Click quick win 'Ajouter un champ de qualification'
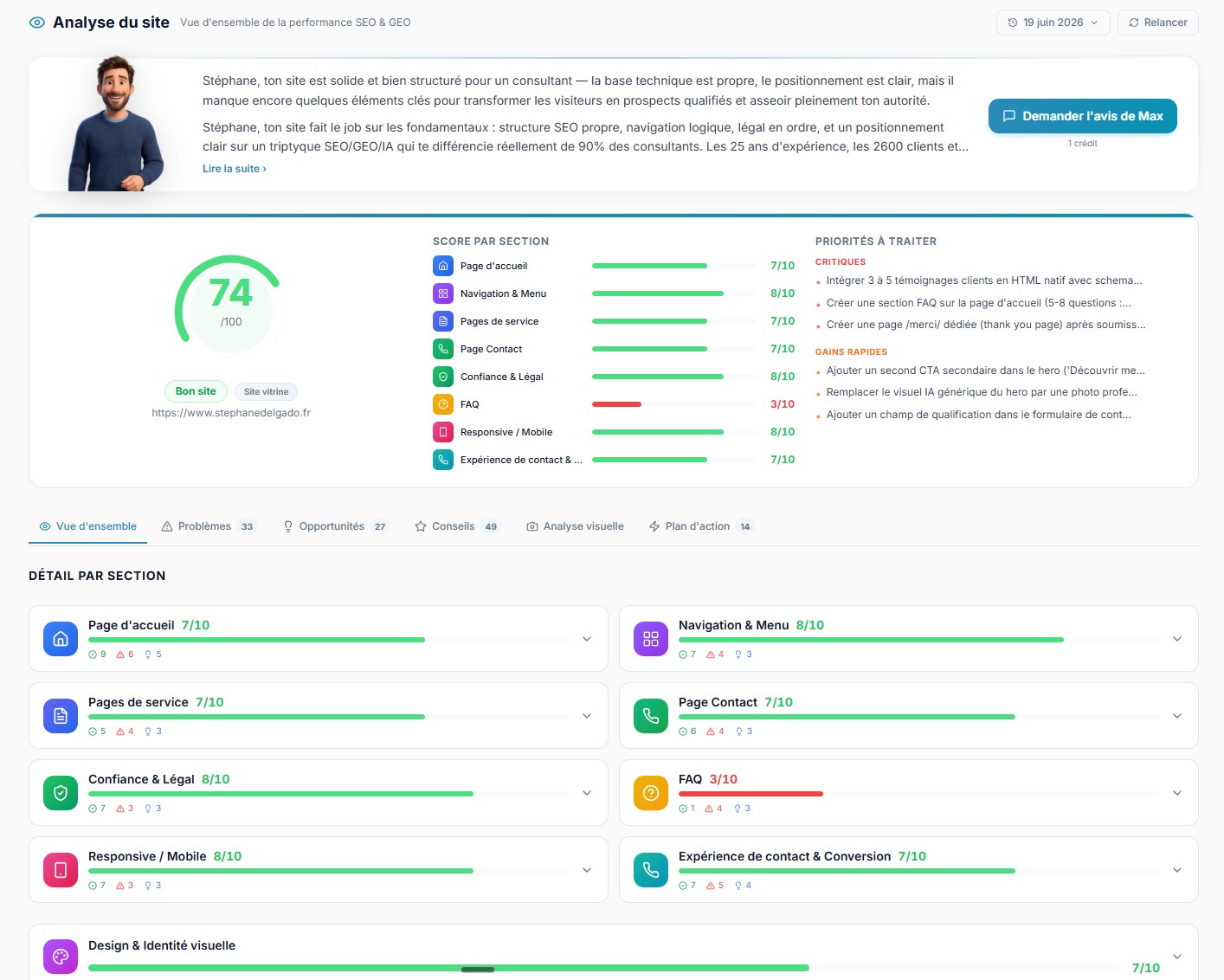This screenshot has width=1224, height=980. [979, 415]
